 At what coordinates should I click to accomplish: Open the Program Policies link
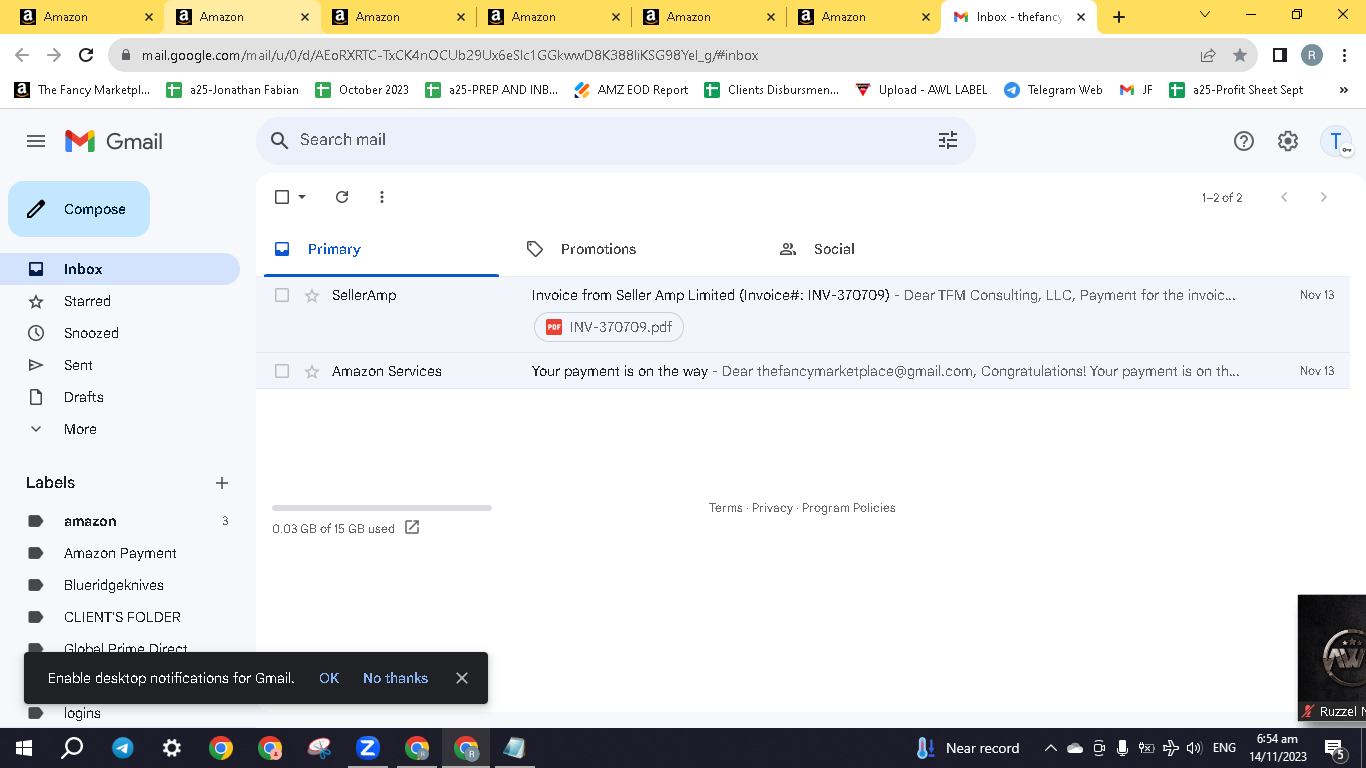[849, 508]
